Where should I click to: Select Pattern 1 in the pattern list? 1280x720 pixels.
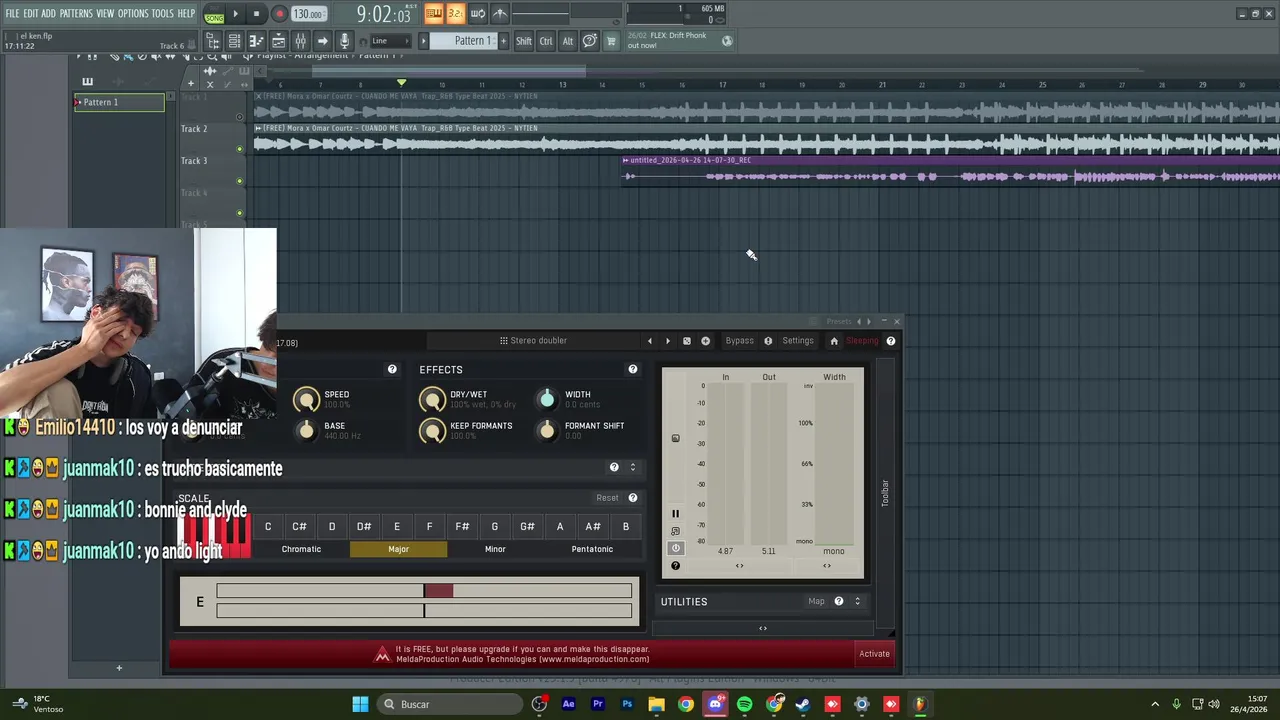pyautogui.click(x=119, y=102)
